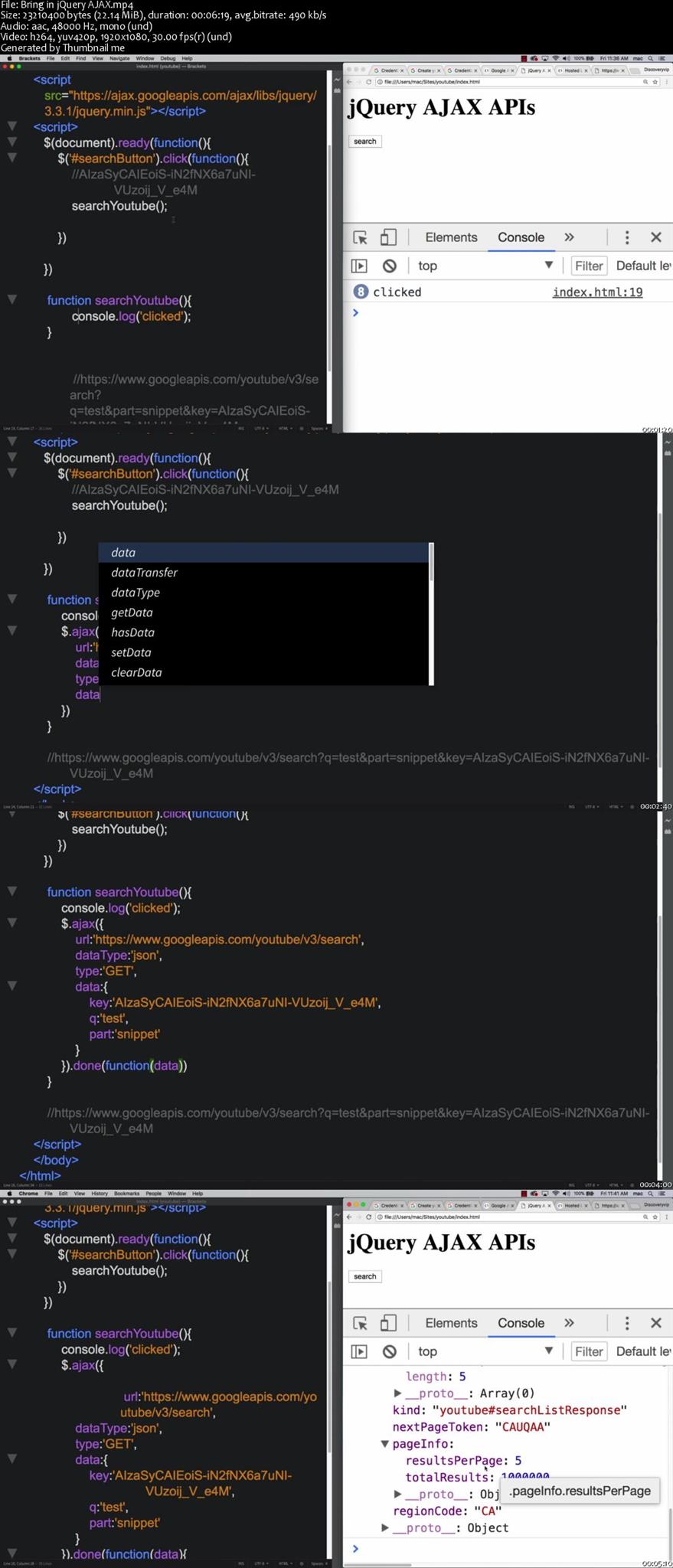Click inspect-element icon in DevTools showing pageInfo output

[360, 1323]
